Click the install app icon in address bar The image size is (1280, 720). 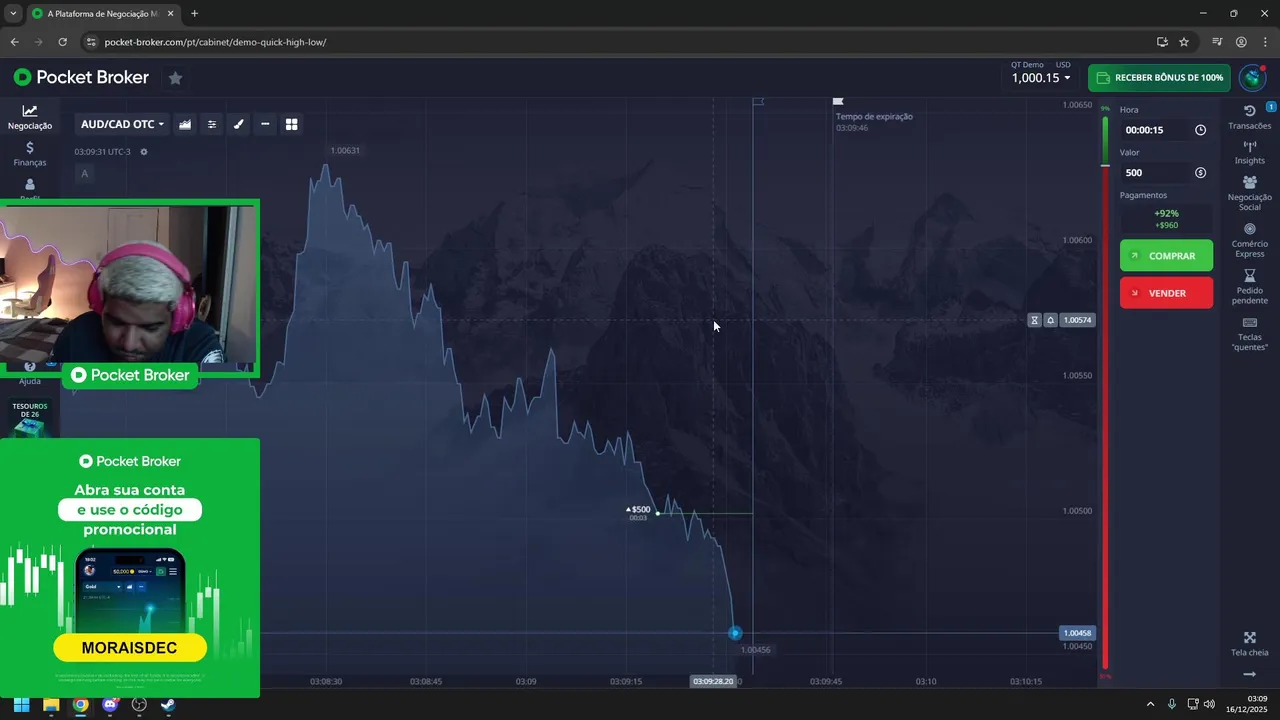(x=1162, y=42)
